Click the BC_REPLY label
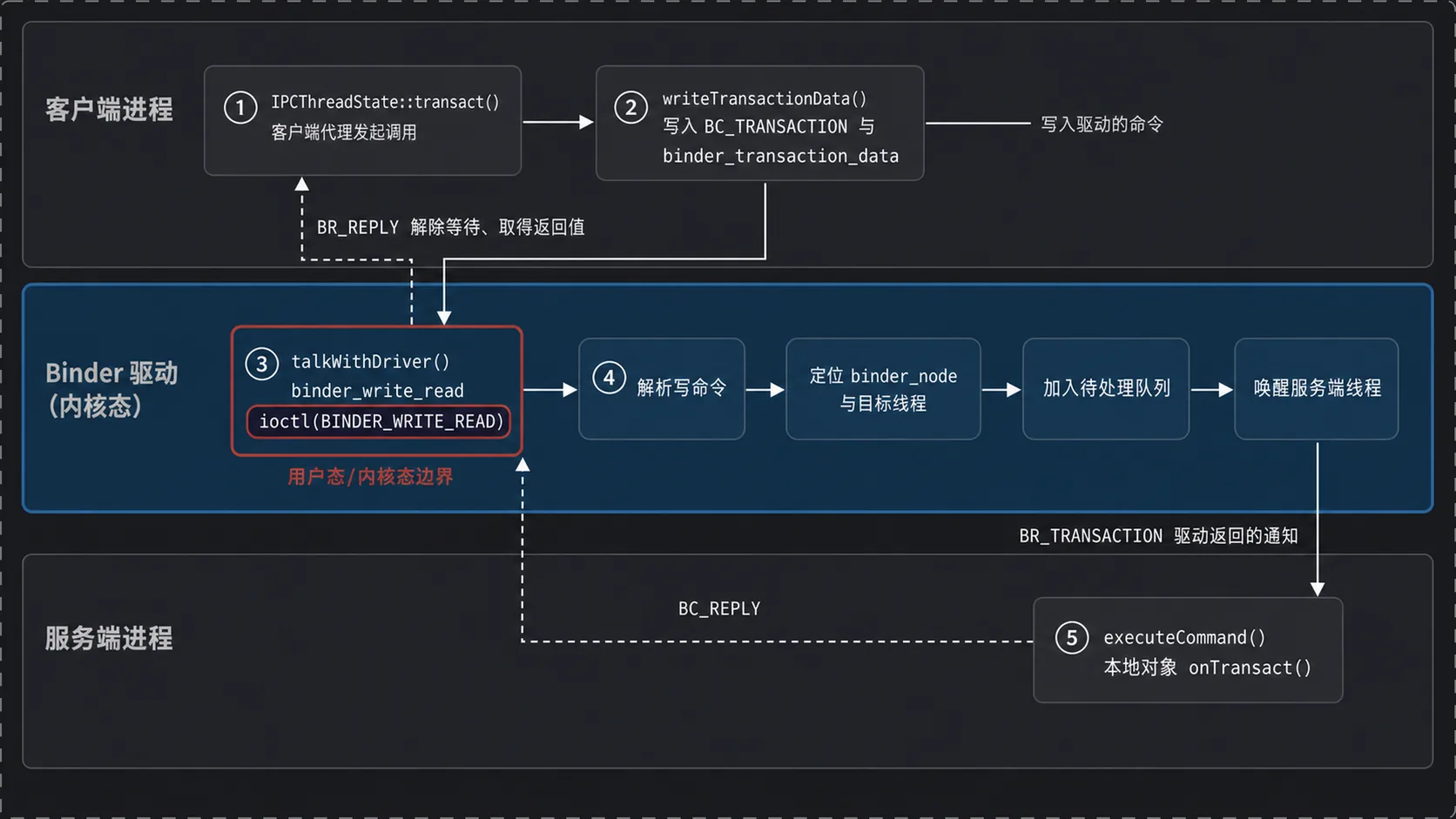This screenshot has height=819, width=1456. pos(719,609)
